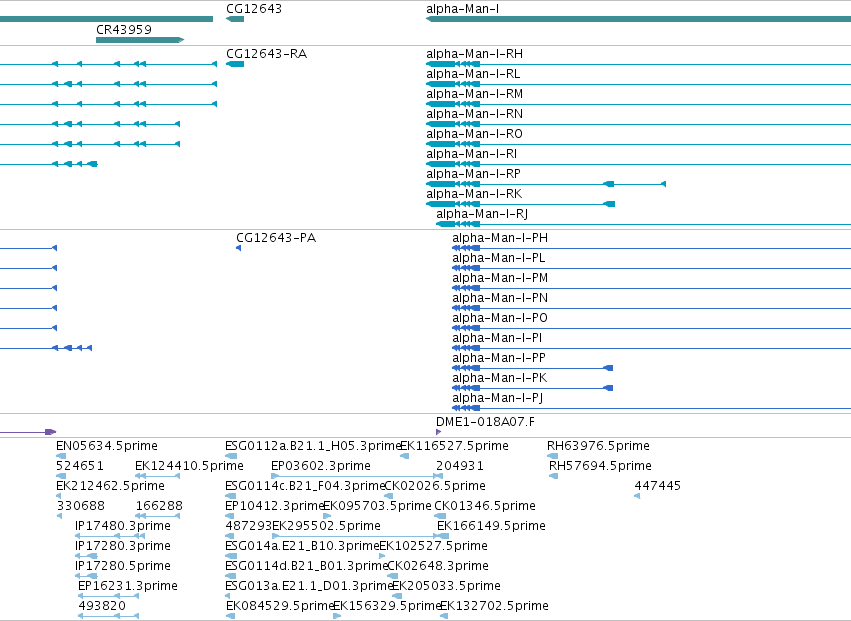The height and width of the screenshot is (621, 851).
Task: Click CDS alpha-Man-I-PI
Action: 651,348
